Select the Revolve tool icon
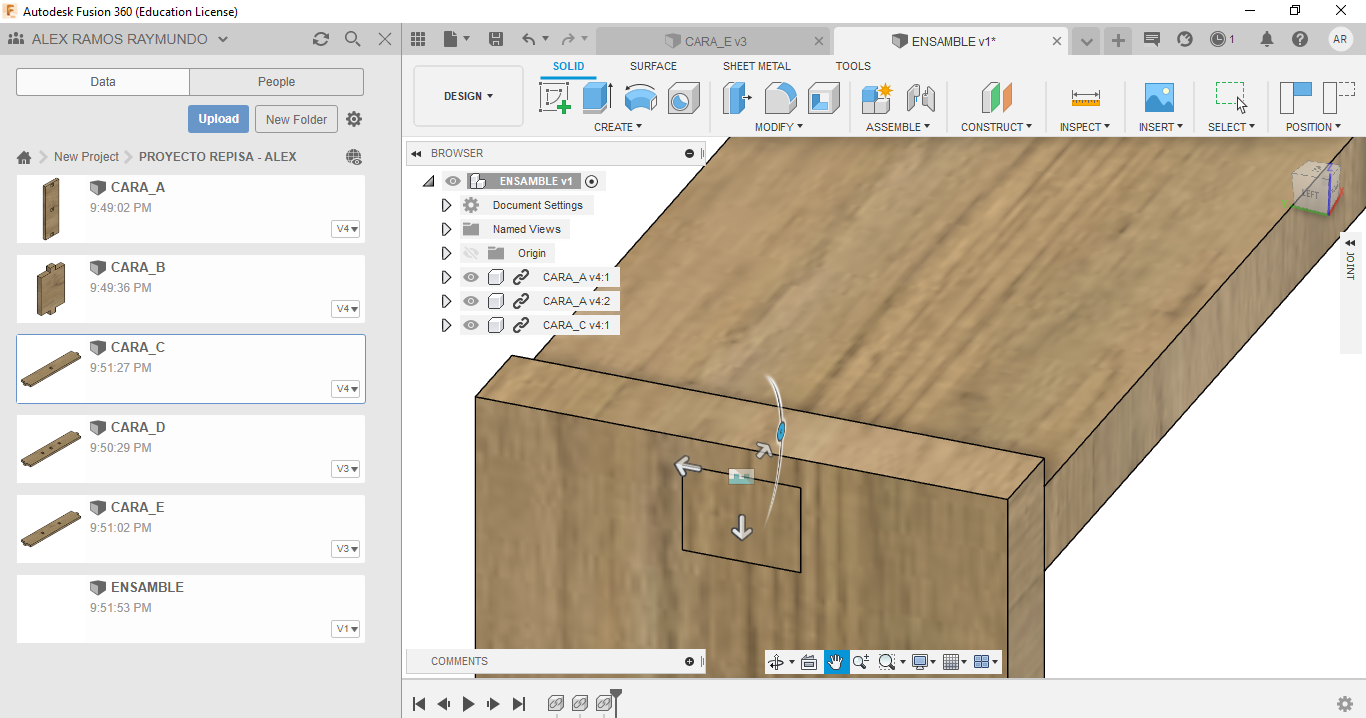1366x718 pixels. click(640, 98)
